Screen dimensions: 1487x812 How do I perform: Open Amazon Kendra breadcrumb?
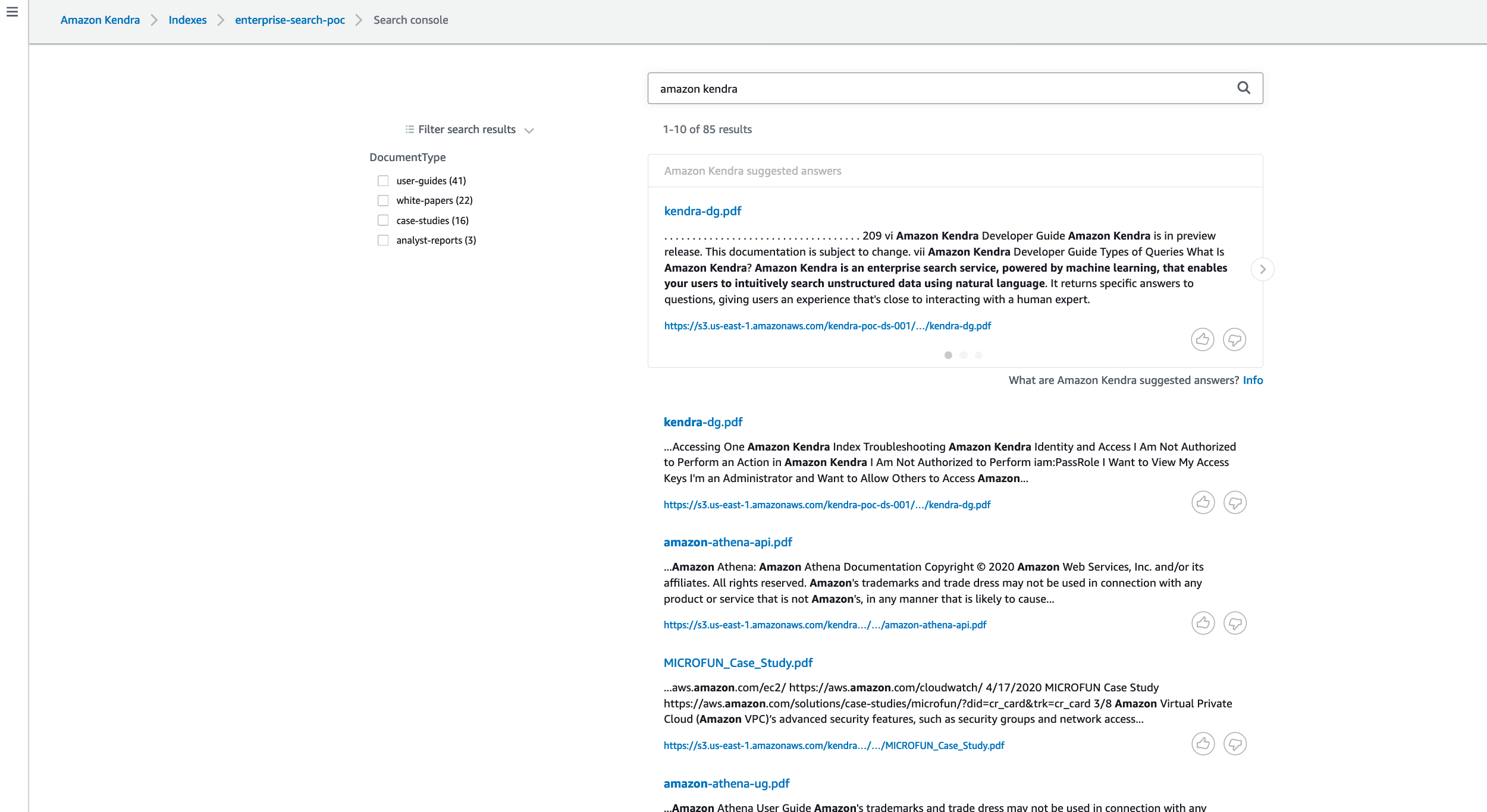coord(100,20)
